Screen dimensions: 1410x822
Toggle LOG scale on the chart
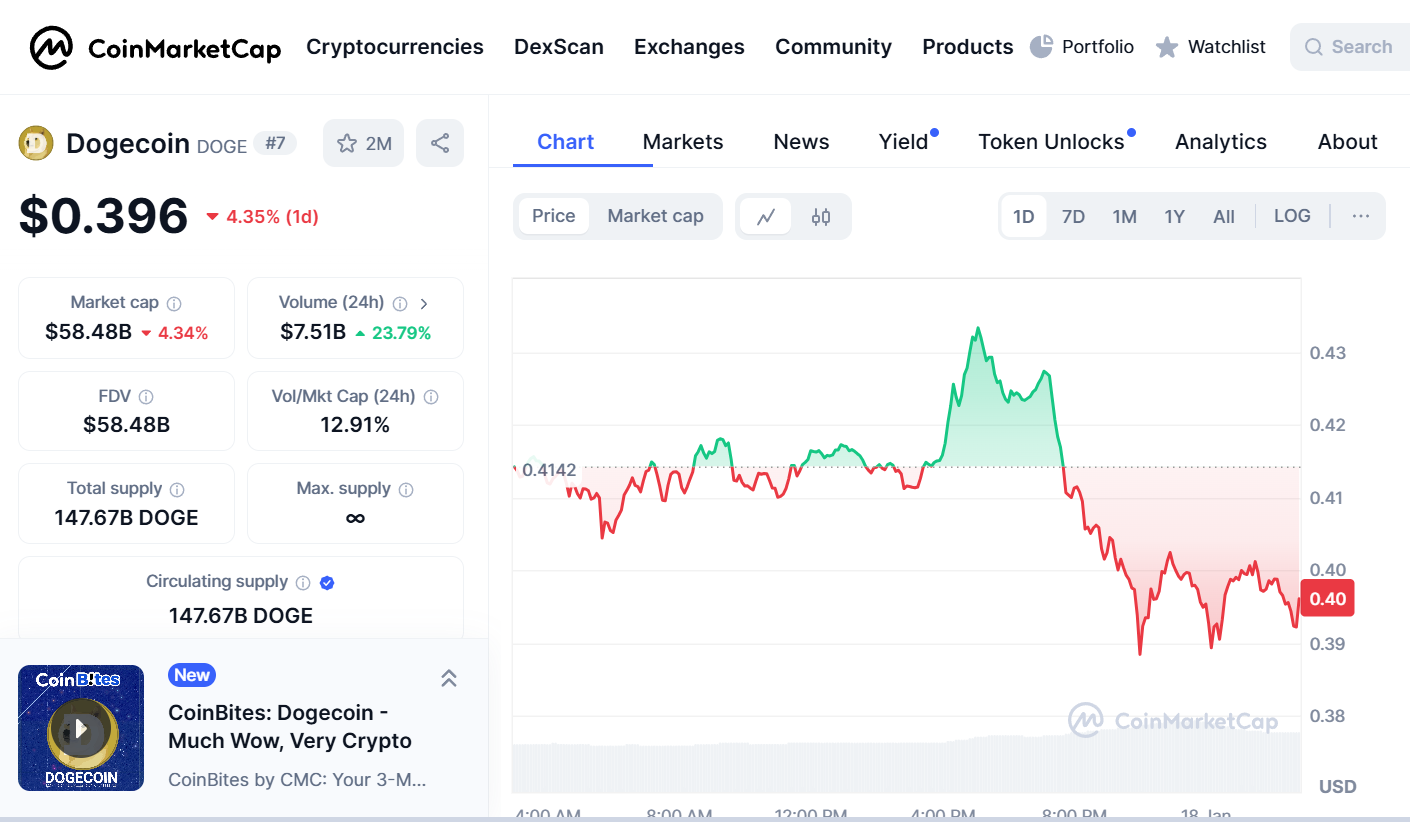[x=1292, y=216]
